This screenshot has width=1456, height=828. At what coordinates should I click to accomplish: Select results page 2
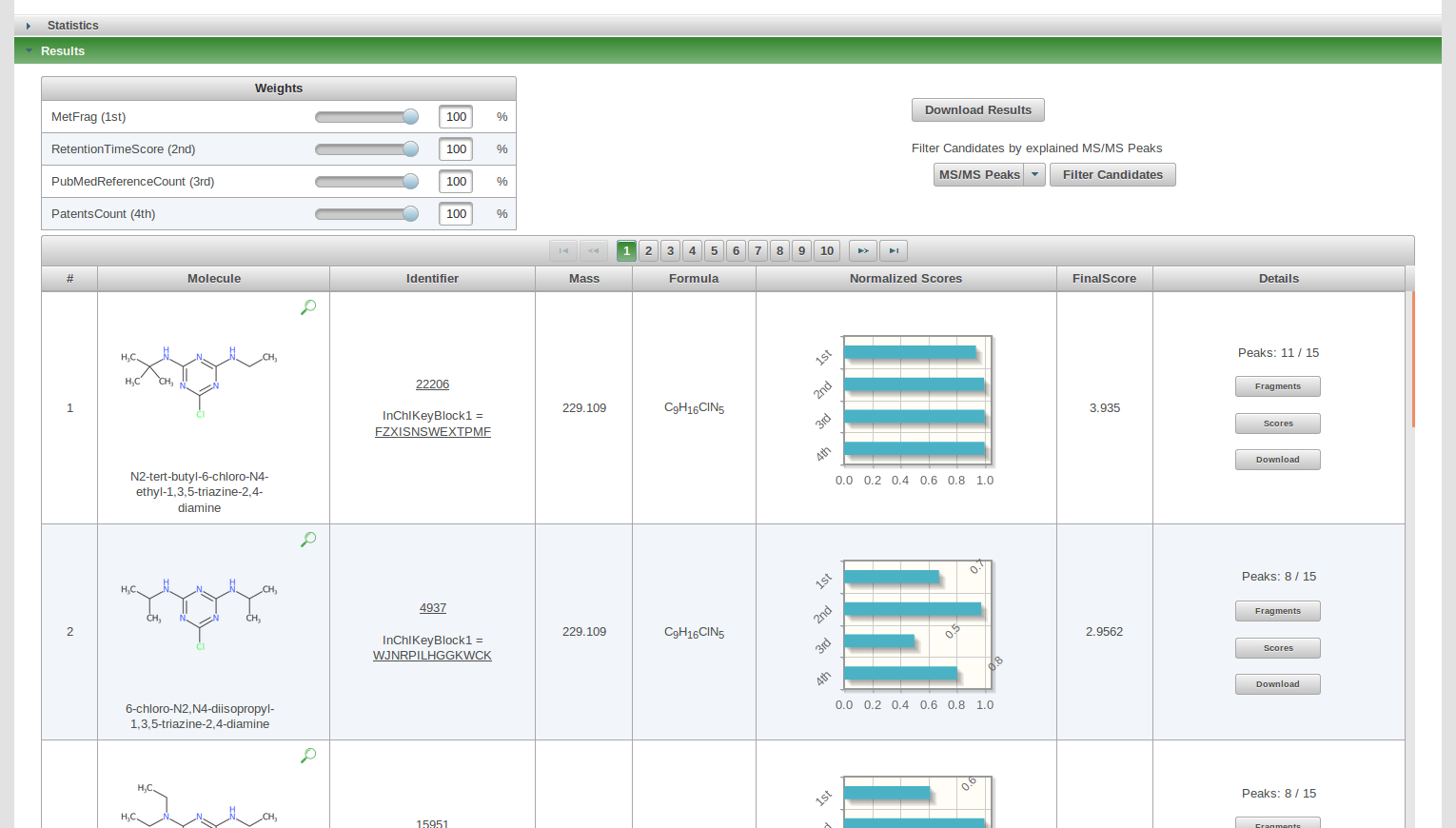tap(648, 250)
